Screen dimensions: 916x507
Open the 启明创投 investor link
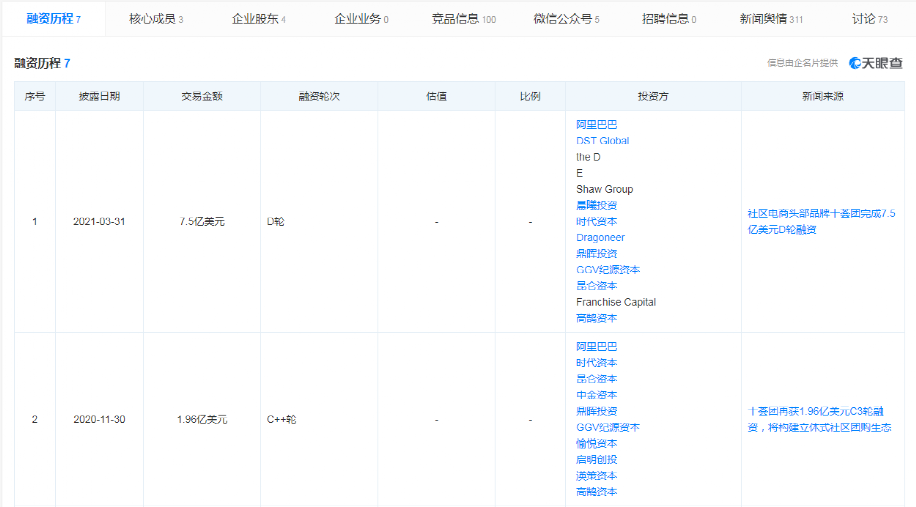click(596, 460)
